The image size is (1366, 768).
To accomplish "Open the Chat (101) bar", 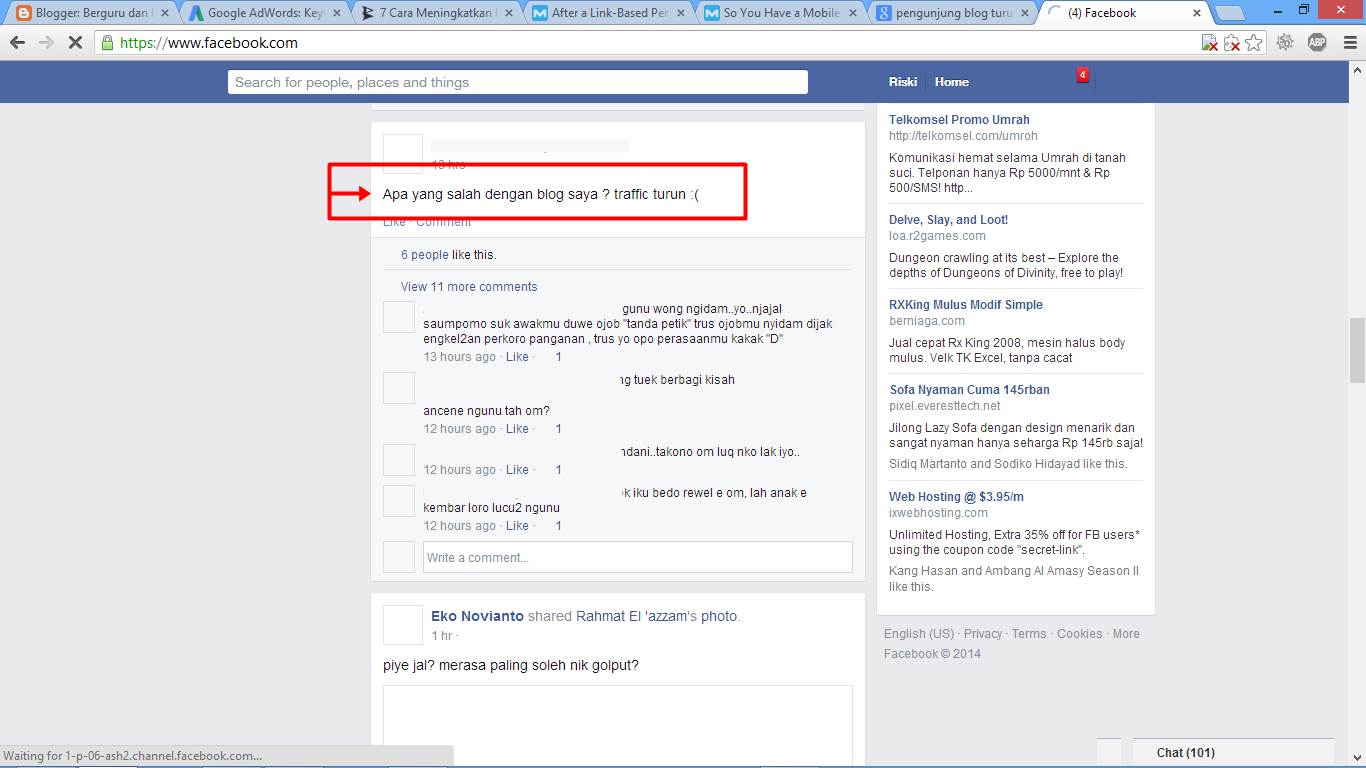I will tap(1233, 753).
